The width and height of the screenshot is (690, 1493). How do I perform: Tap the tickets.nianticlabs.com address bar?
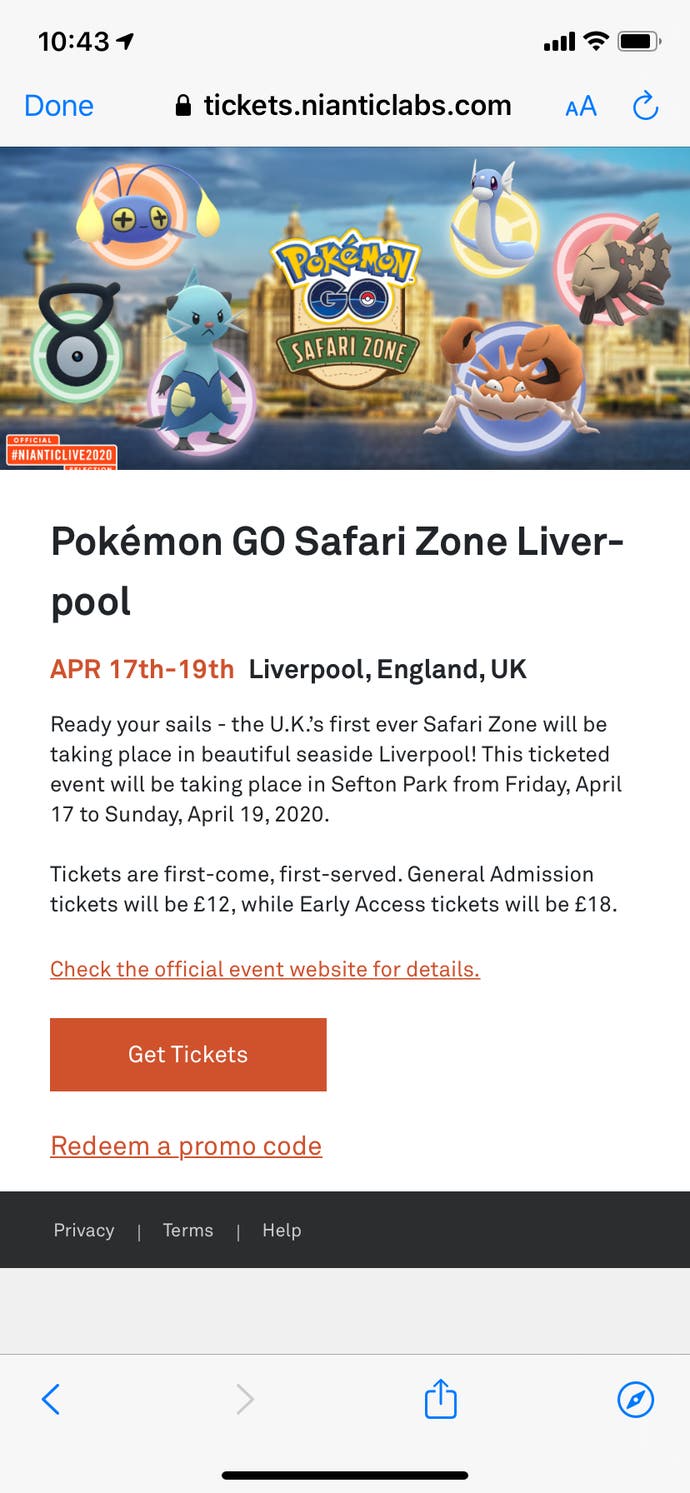[x=356, y=106]
